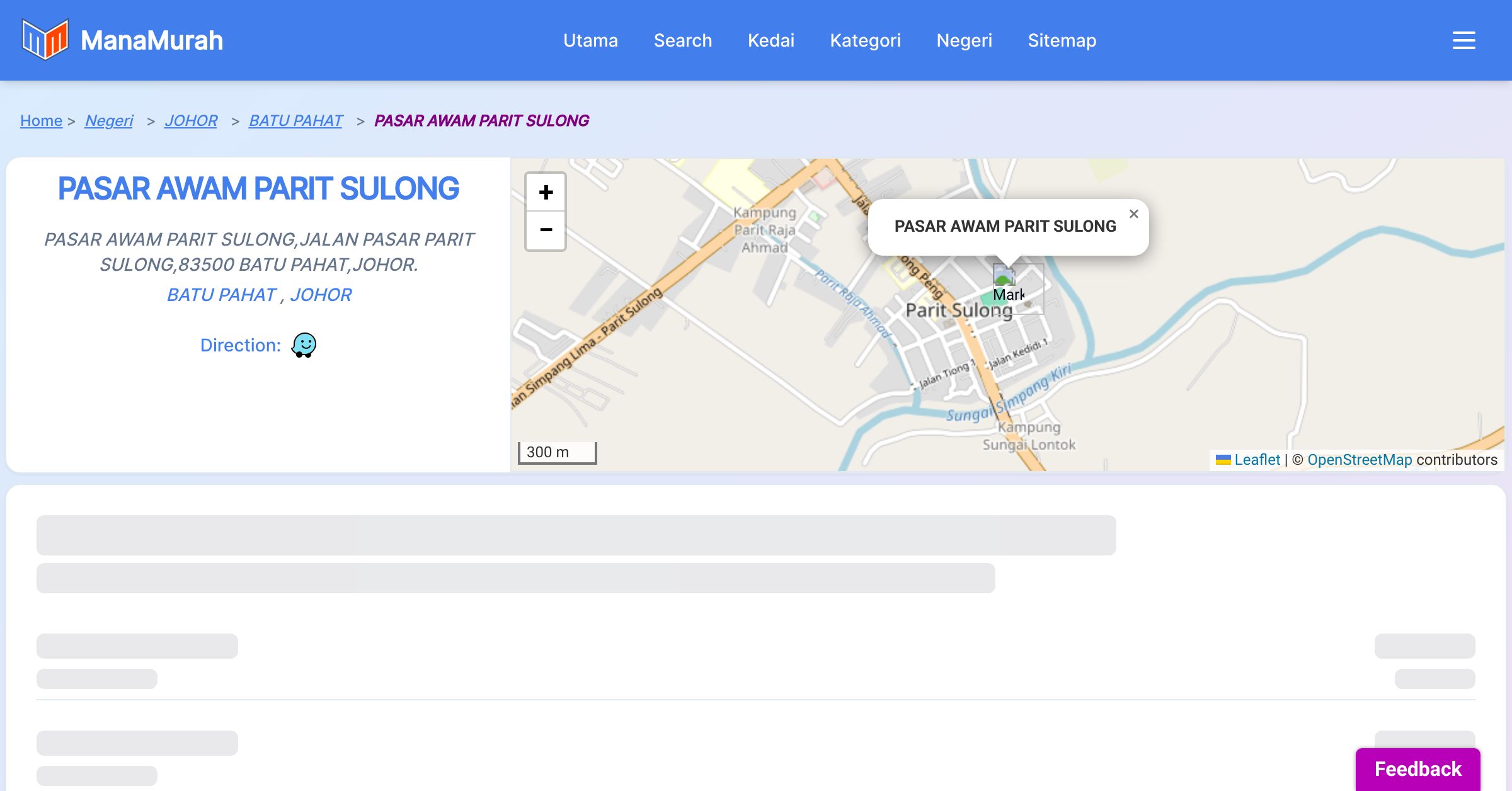Follow the BATU PAHAT breadcrumb
This screenshot has width=1512, height=791.
(295, 120)
